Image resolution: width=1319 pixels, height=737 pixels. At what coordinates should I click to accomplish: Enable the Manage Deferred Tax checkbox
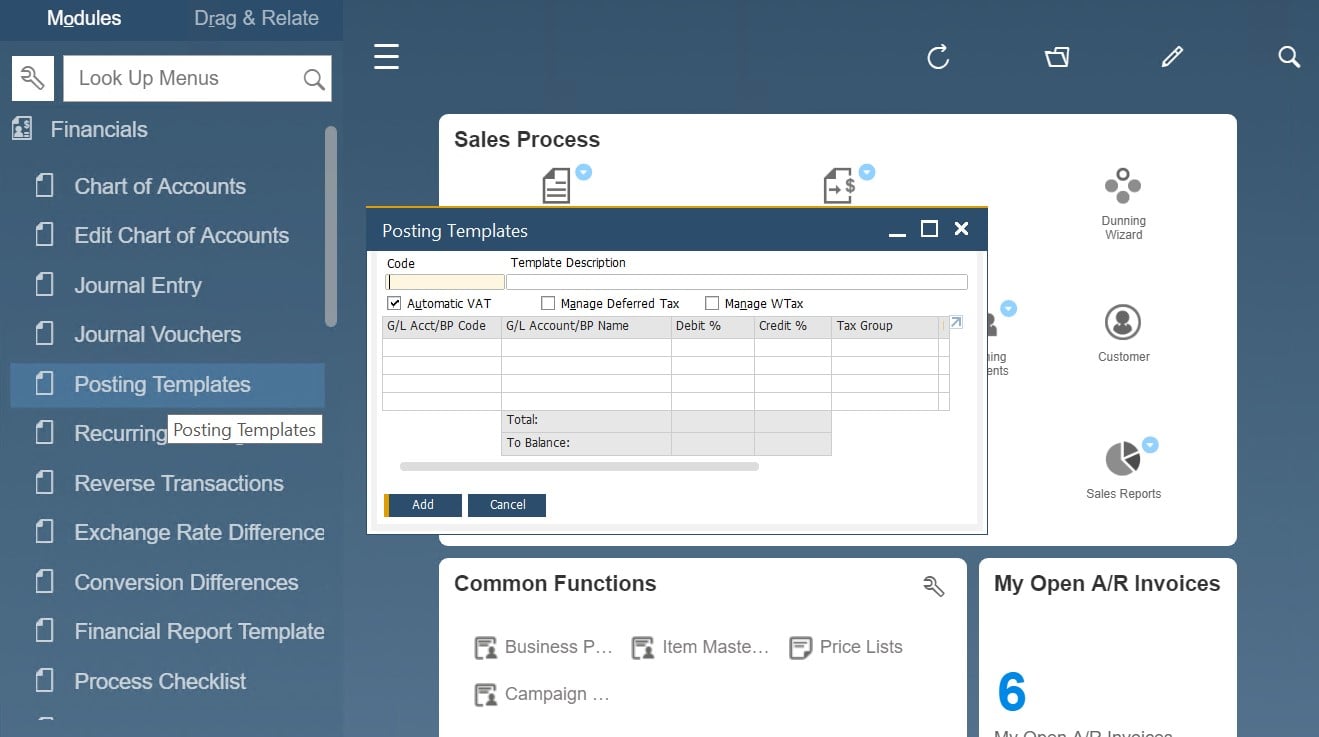[548, 303]
